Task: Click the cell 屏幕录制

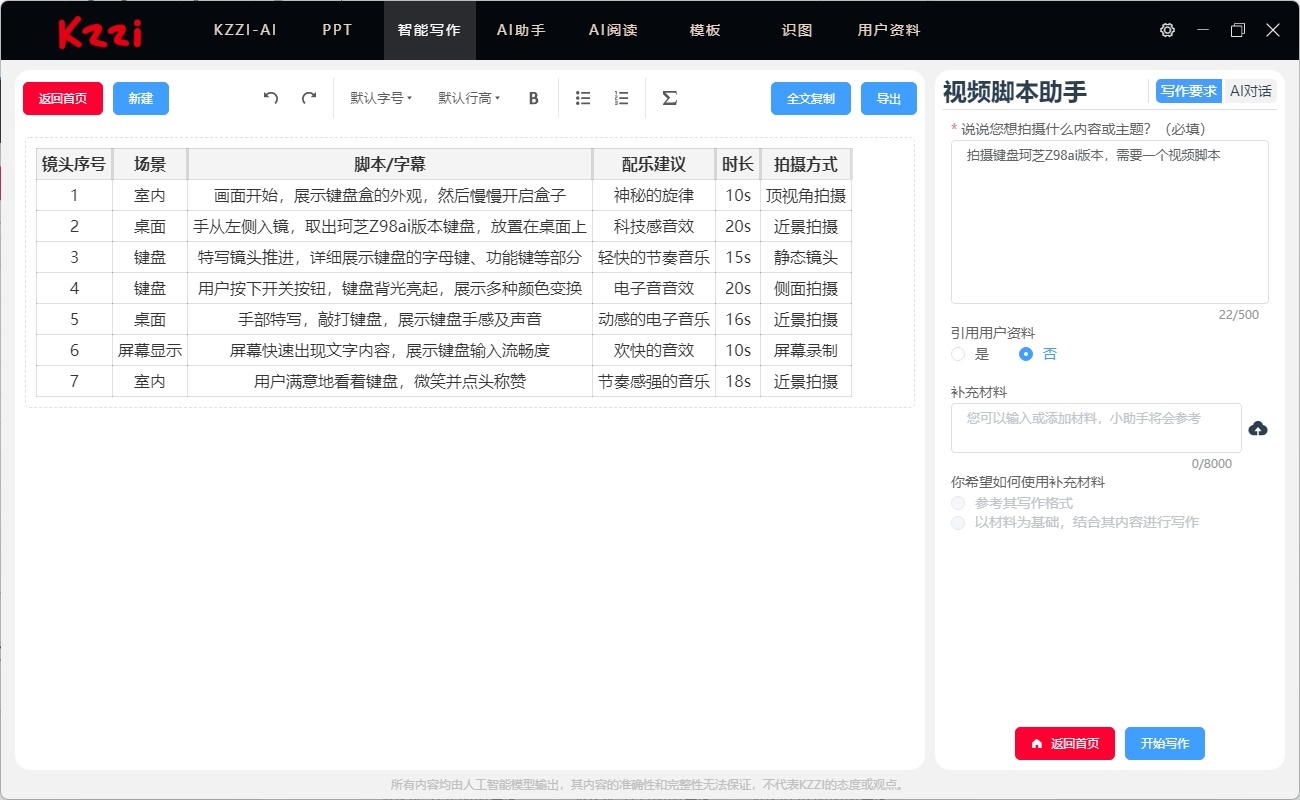Action: pyautogui.click(x=806, y=350)
